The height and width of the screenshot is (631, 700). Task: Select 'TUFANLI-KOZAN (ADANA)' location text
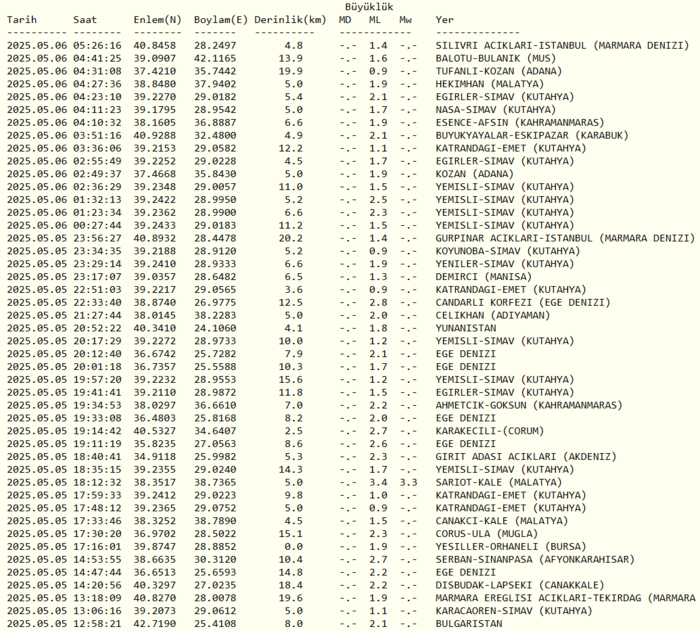coord(499,71)
